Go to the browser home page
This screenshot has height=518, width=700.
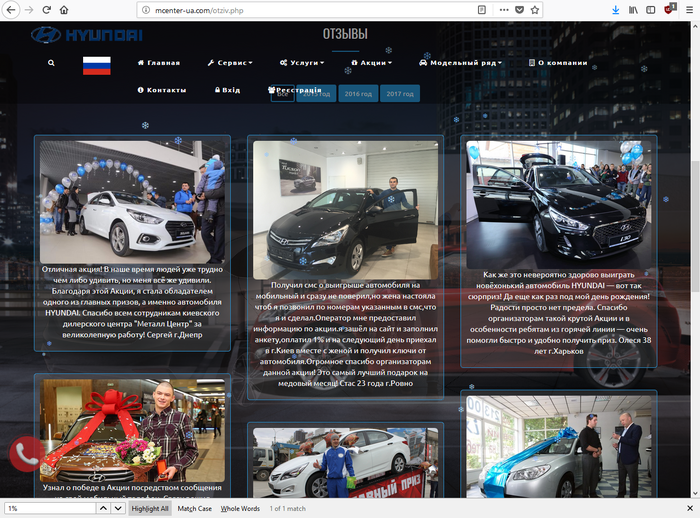pos(64,9)
